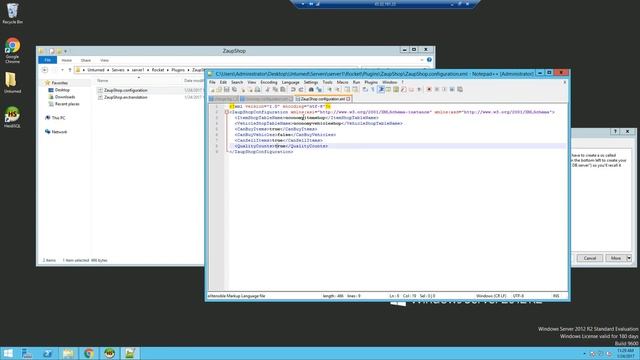This screenshot has width=640, height=360.
Task: Open Notepad++ Plugins menu
Action: click(x=371, y=82)
